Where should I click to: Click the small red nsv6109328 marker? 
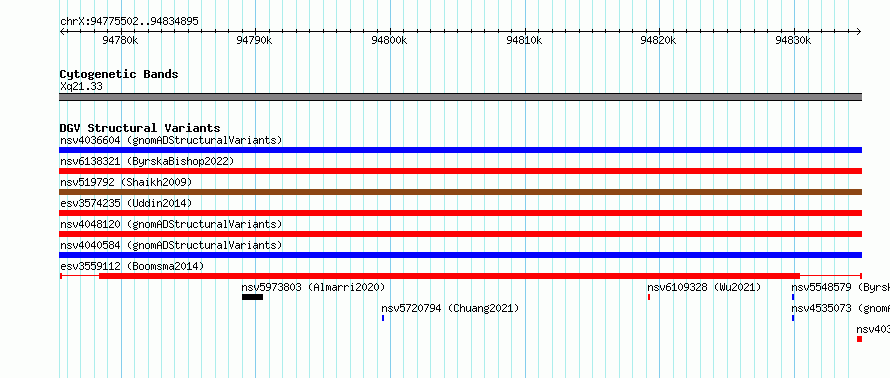pos(649,297)
